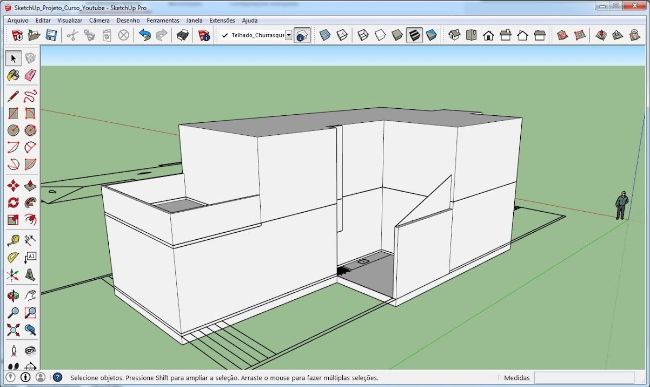Image resolution: width=650 pixels, height=387 pixels.
Task: Choose the Rotate tool
Action: [x=13, y=203]
